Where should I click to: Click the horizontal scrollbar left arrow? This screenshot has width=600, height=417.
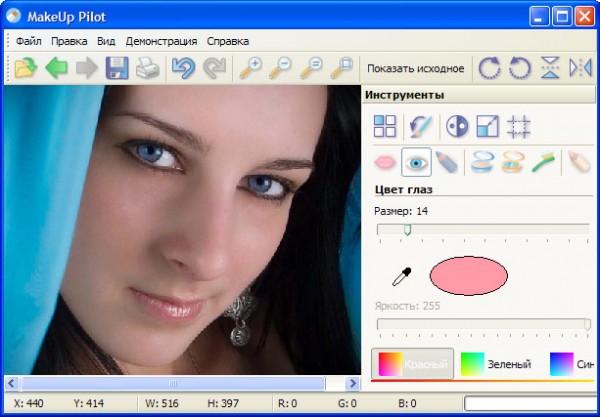coord(12,383)
